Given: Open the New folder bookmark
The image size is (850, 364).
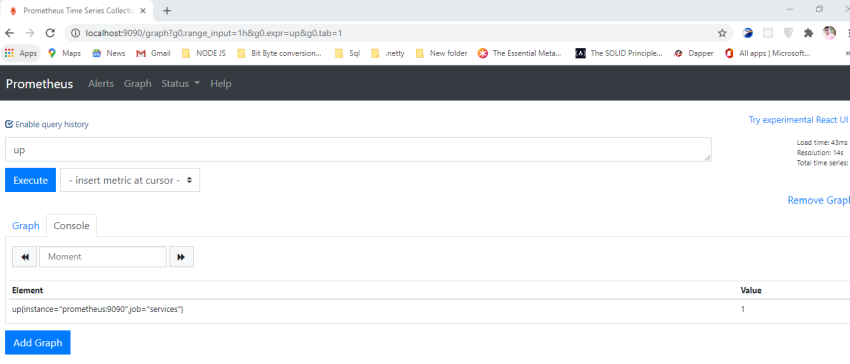Looking at the screenshot, I should point(441,53).
